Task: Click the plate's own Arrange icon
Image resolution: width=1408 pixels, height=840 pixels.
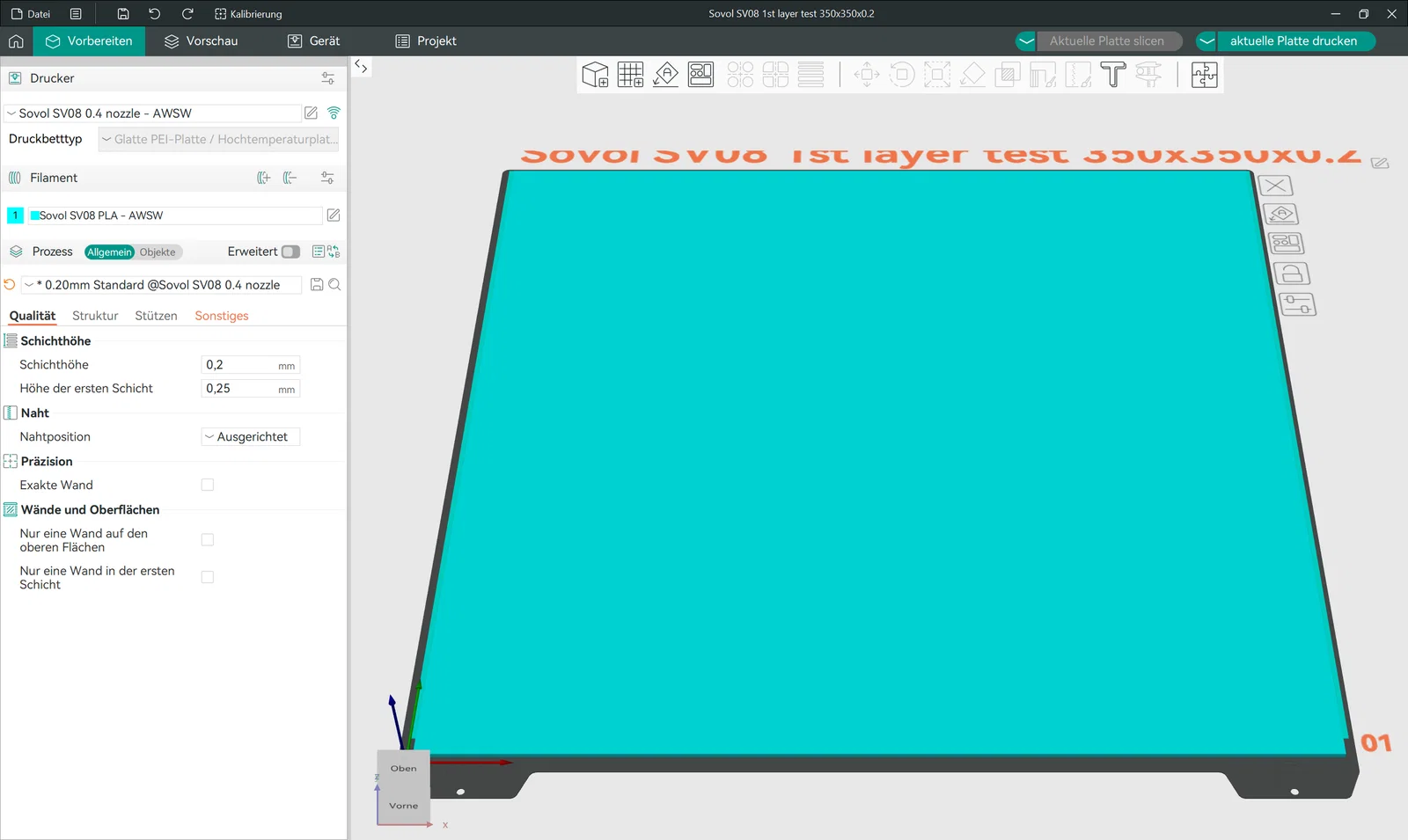Action: [x=1286, y=243]
